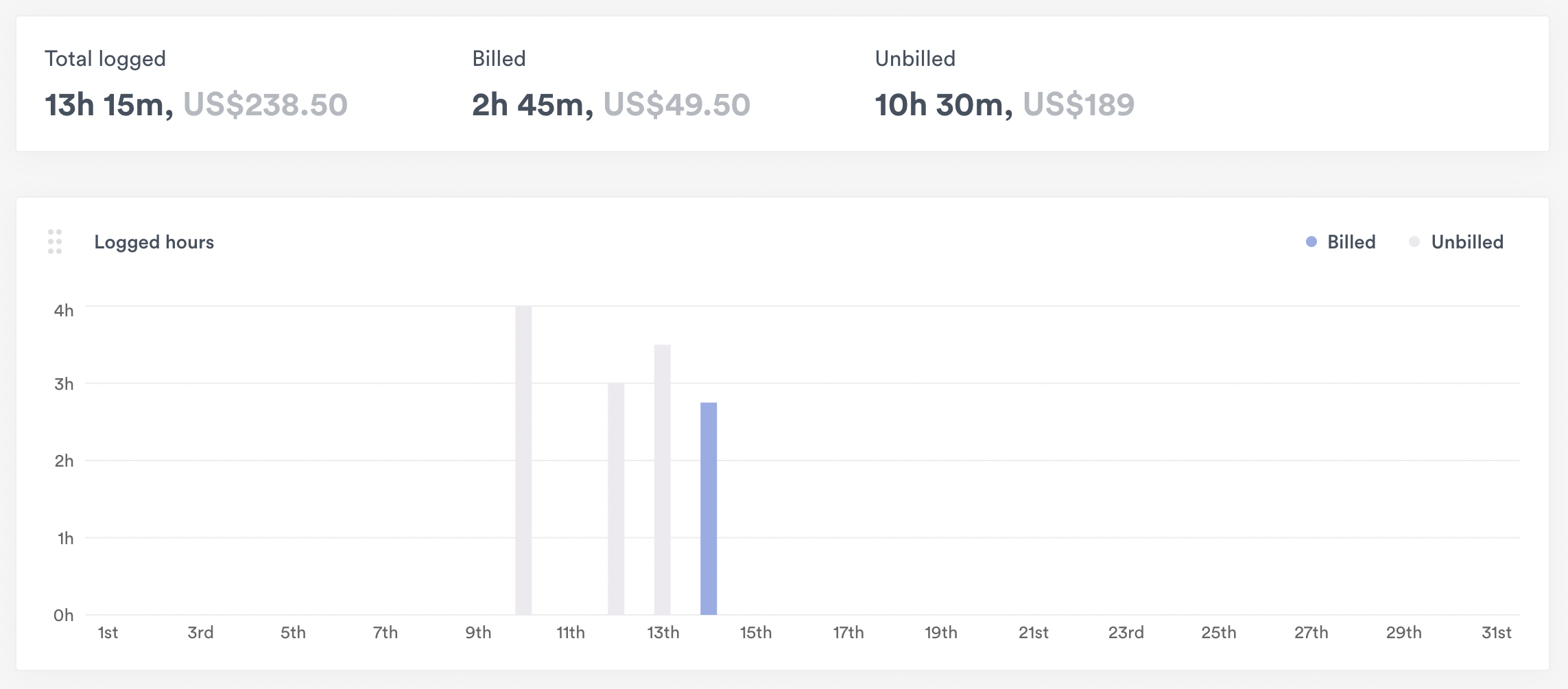This screenshot has width=1568, height=689.
Task: Toggle Billed series visibility in the legend
Action: 1340,242
